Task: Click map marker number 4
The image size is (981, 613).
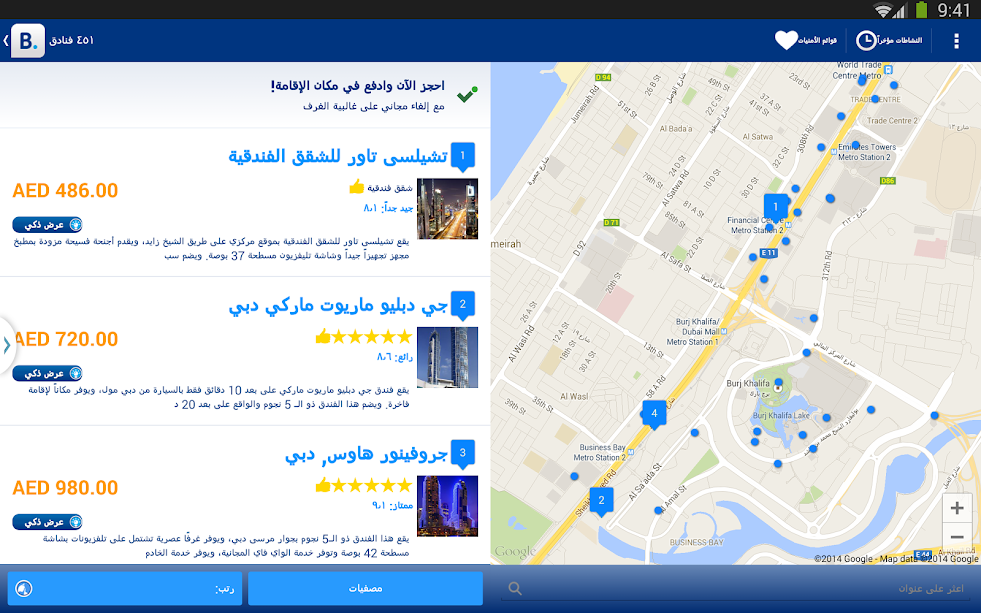Action: pos(654,414)
